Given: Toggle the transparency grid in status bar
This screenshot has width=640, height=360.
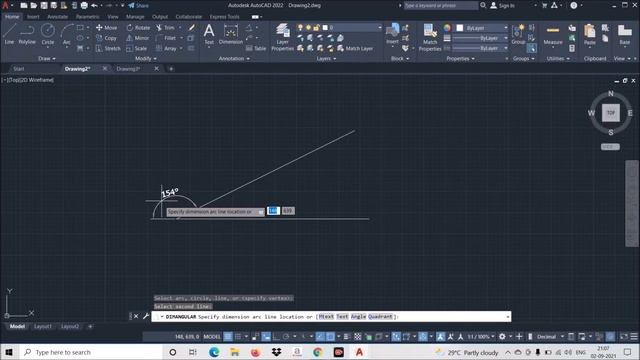Looking at the screenshot, I should point(358,337).
